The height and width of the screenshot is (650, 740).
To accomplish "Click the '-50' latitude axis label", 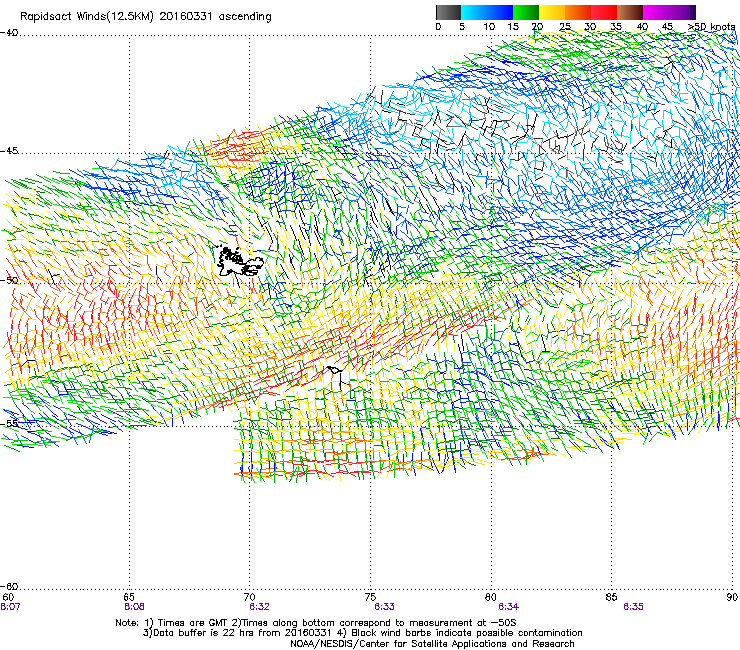I will click(x=9, y=281).
